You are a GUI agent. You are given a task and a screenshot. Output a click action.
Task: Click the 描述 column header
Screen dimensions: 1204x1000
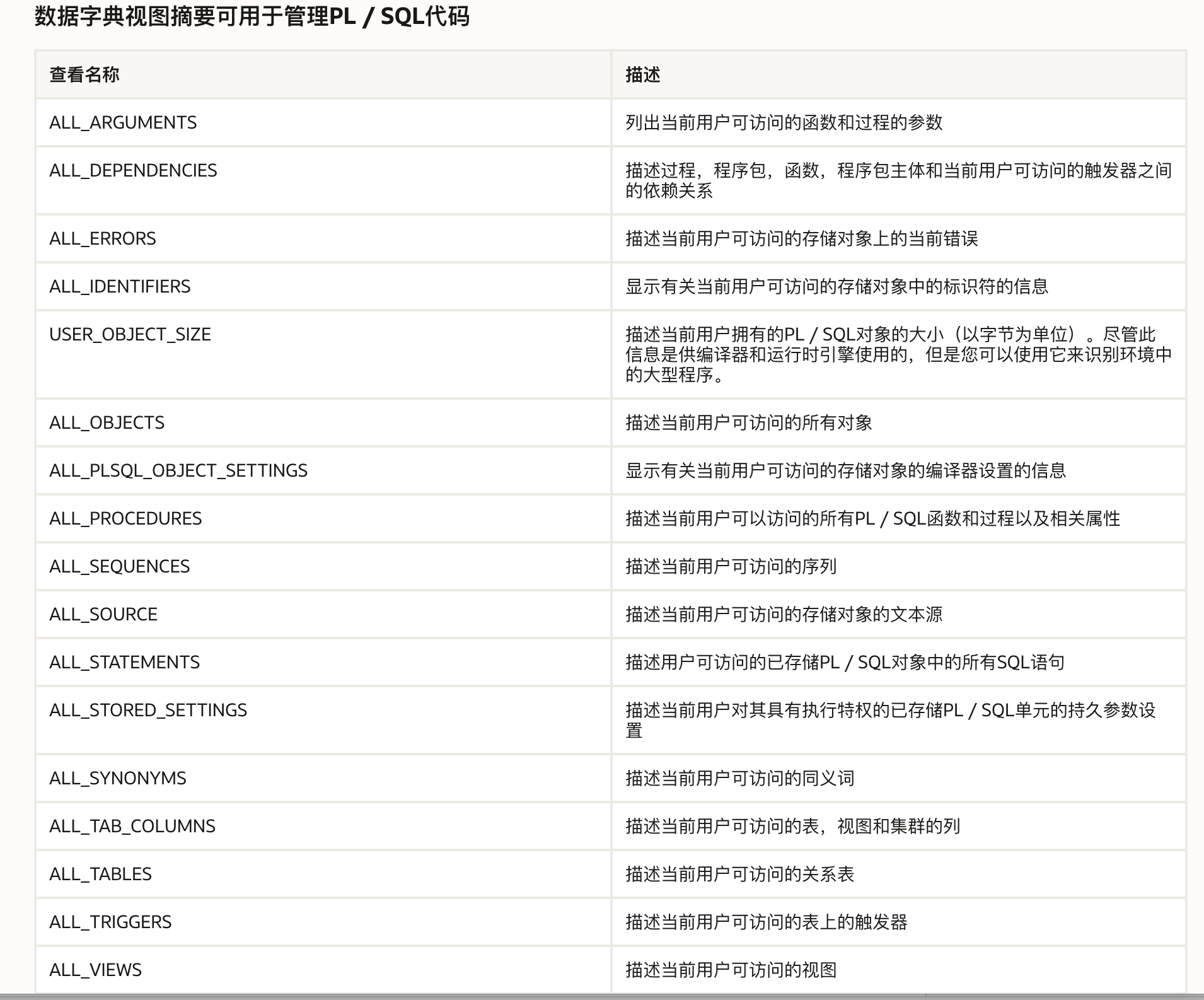click(x=642, y=74)
